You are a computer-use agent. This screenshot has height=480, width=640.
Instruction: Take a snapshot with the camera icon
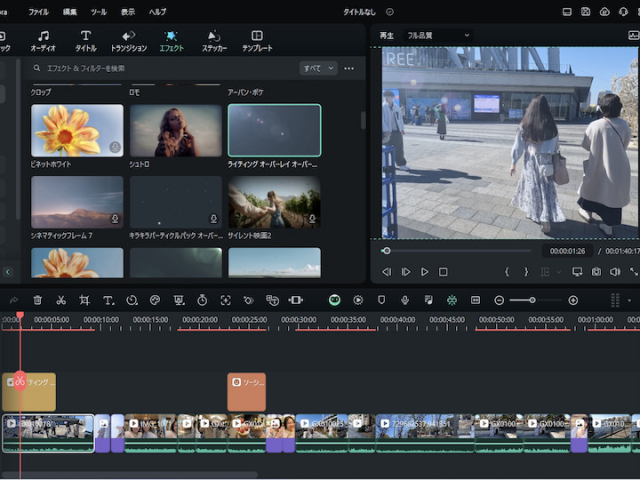[x=596, y=272]
